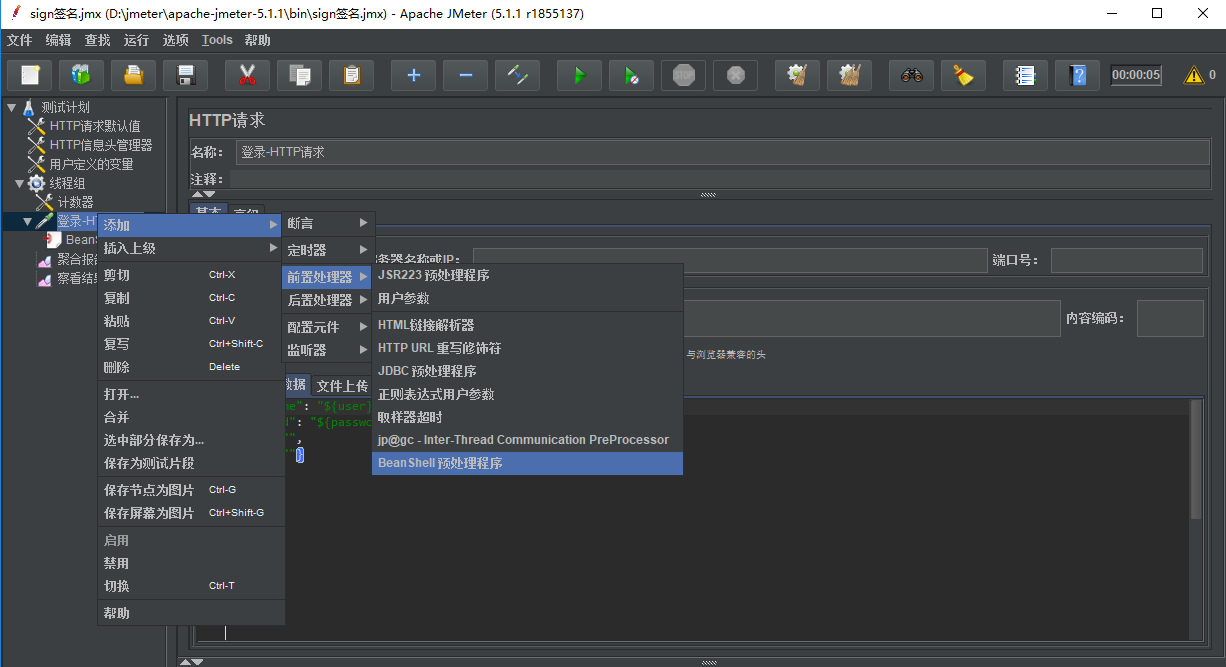Open the 运行 menu

pyautogui.click(x=136, y=40)
